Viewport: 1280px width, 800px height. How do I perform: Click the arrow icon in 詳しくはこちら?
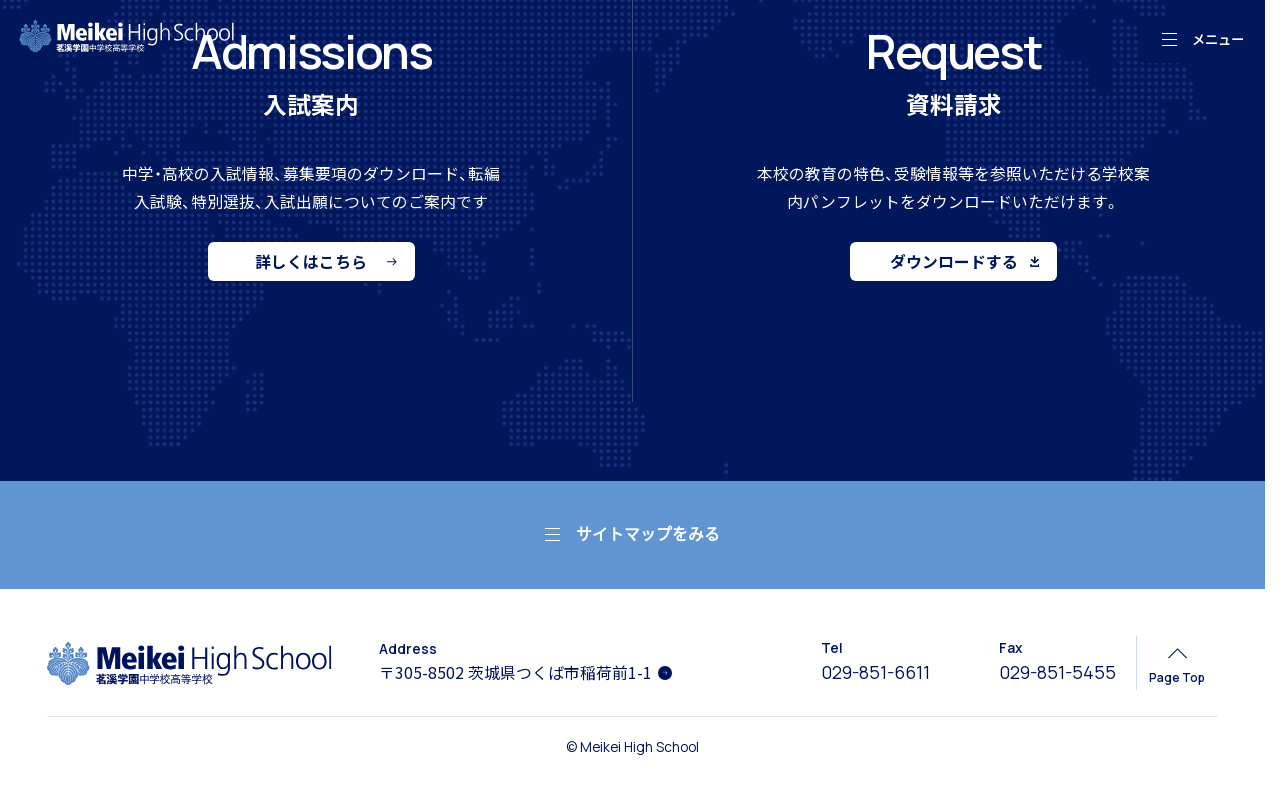[392, 262]
